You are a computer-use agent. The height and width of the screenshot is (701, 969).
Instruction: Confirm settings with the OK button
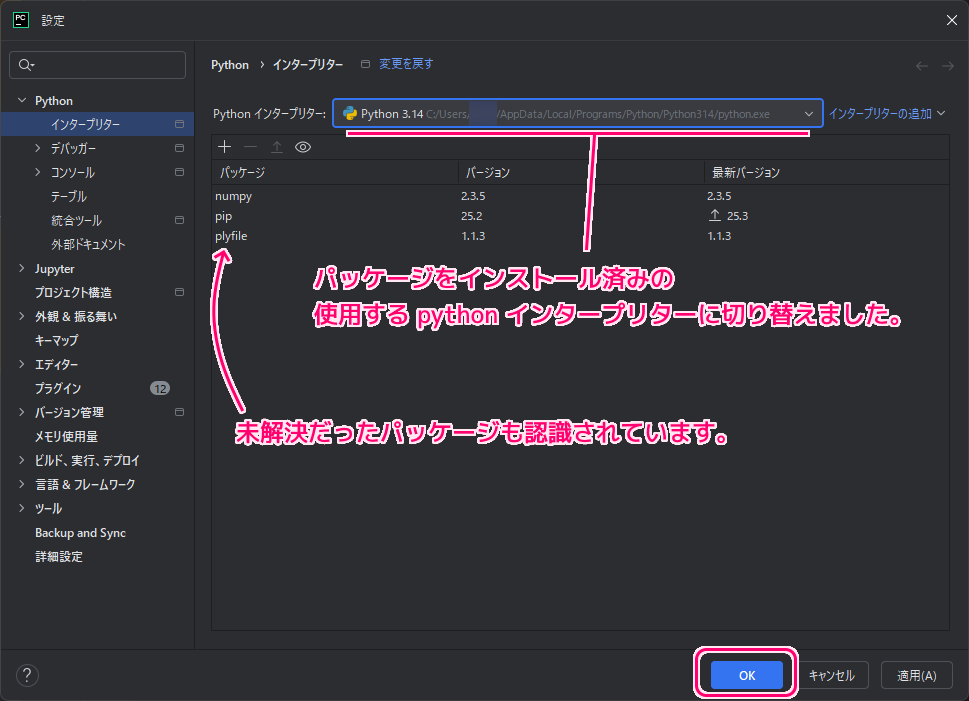pos(744,675)
